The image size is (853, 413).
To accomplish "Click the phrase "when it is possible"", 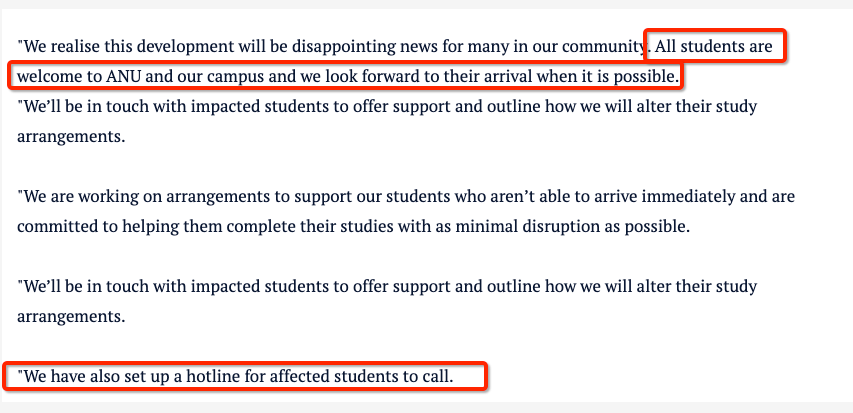I will (x=614, y=76).
